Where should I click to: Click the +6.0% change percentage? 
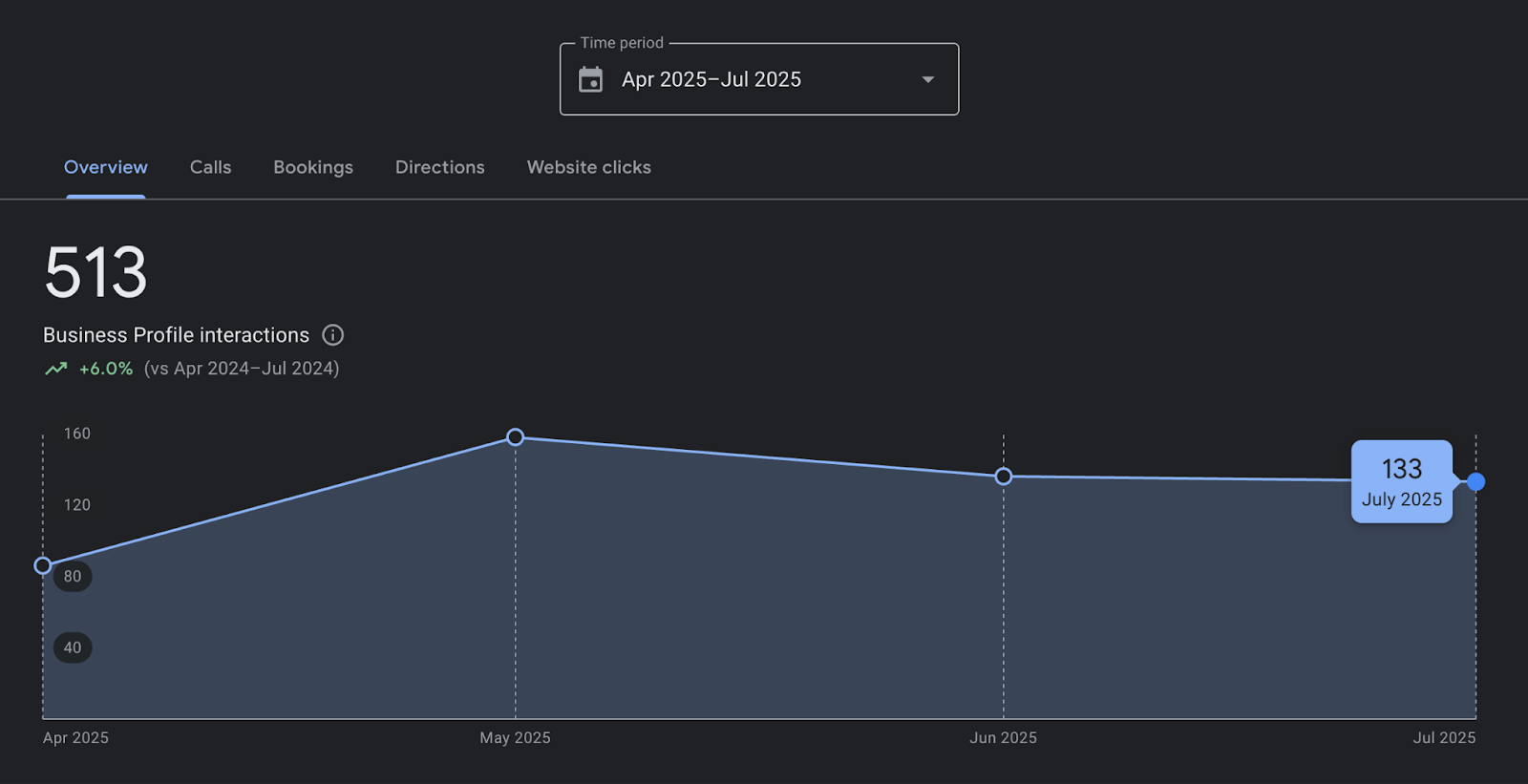point(105,369)
